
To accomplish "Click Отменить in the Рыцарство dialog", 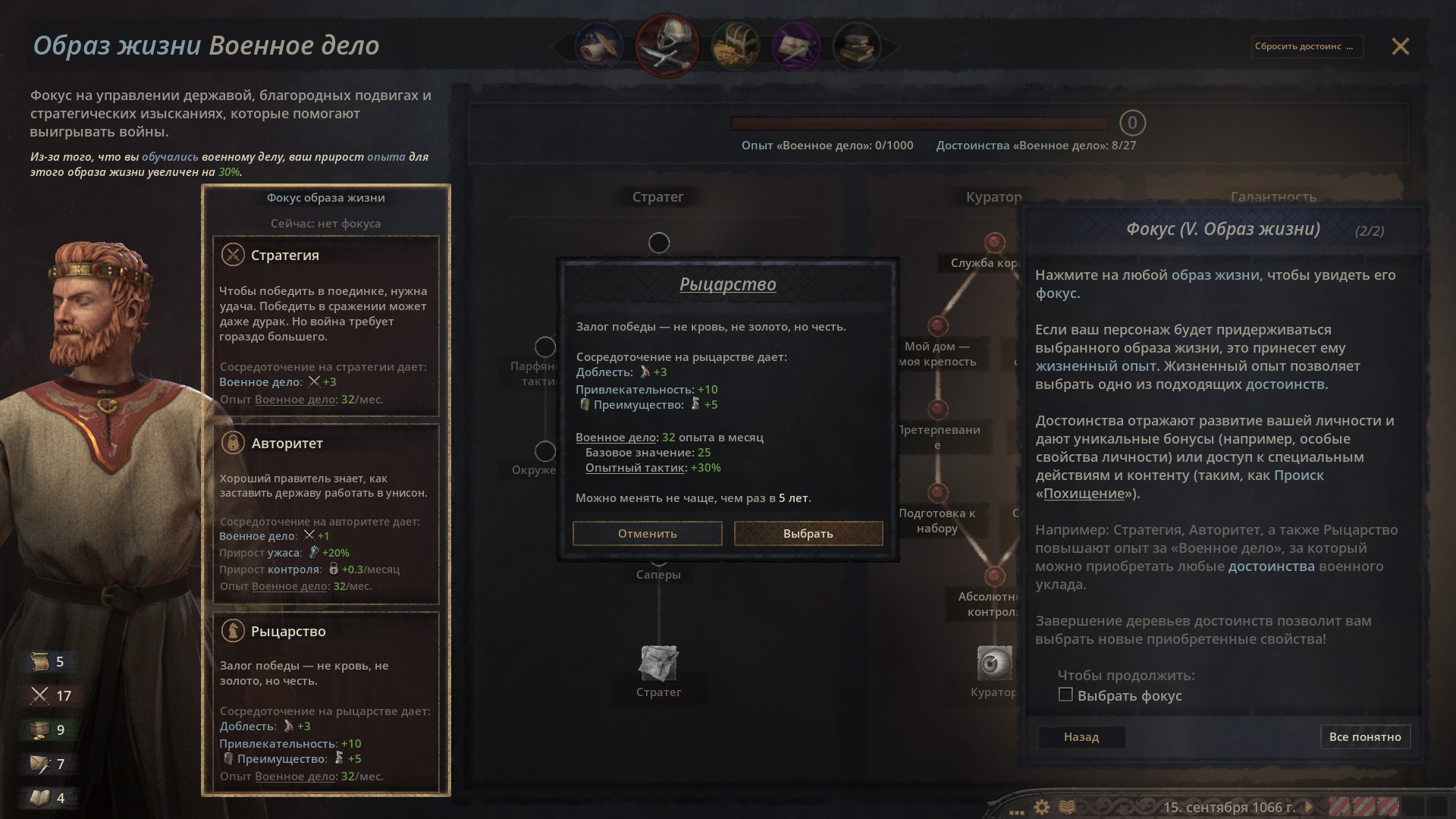I will (647, 533).
